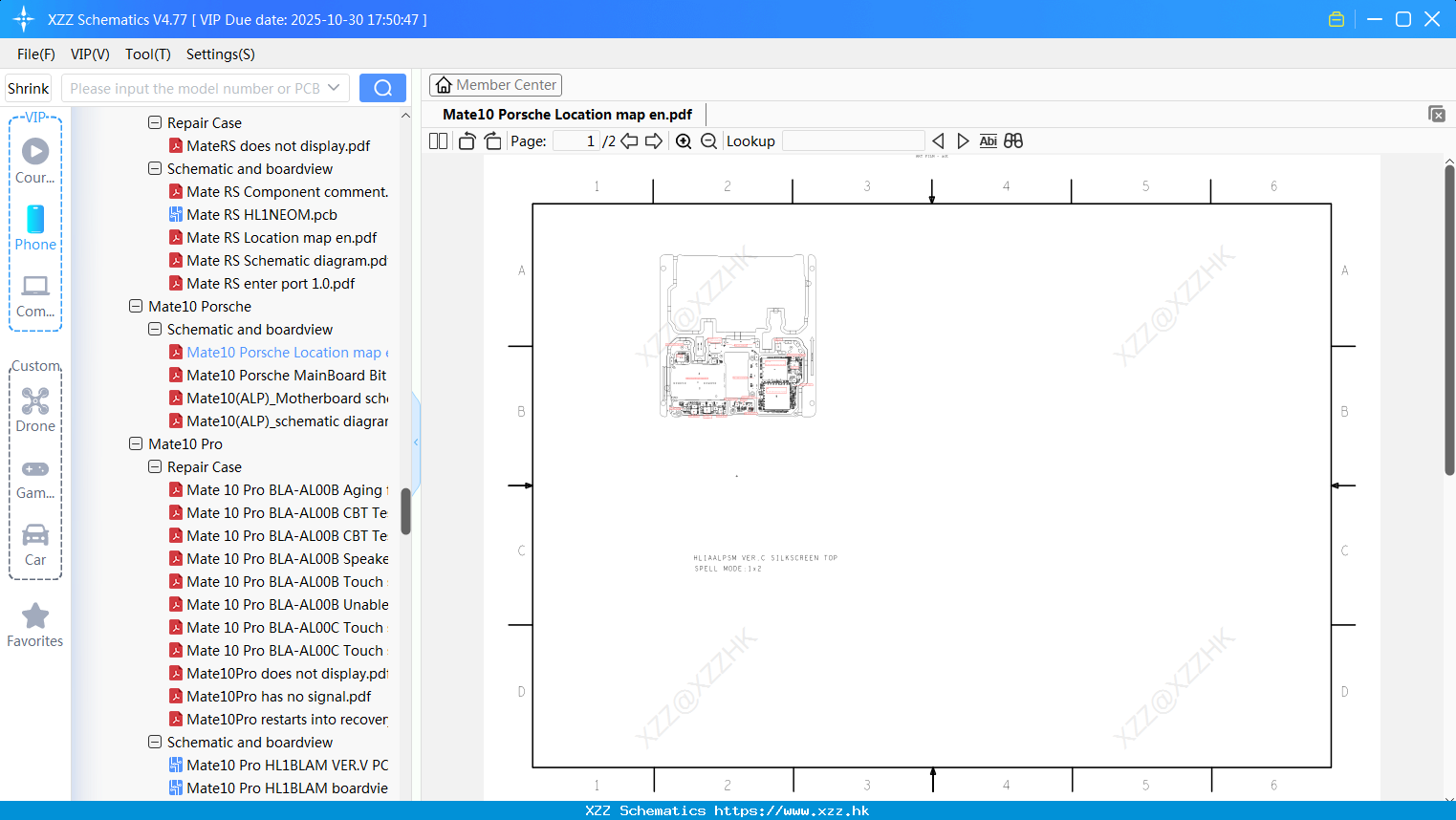Toggle the two-page view icon
This screenshot has height=820, width=1456.
(x=438, y=140)
